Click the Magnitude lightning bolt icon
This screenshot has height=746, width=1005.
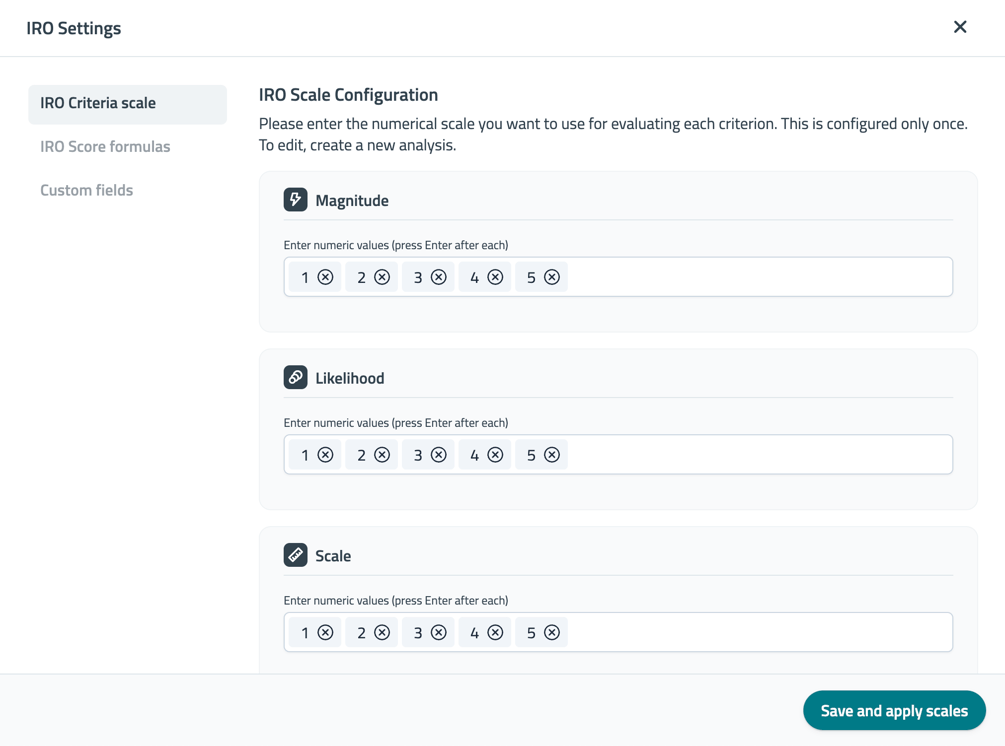click(x=295, y=199)
